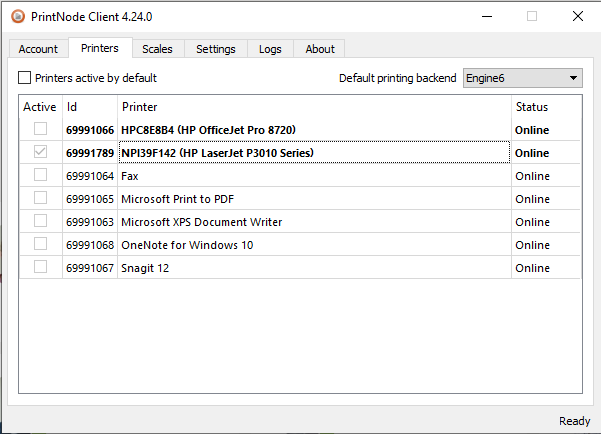601x434 pixels.
Task: View the Logs tab
Action: click(270, 49)
